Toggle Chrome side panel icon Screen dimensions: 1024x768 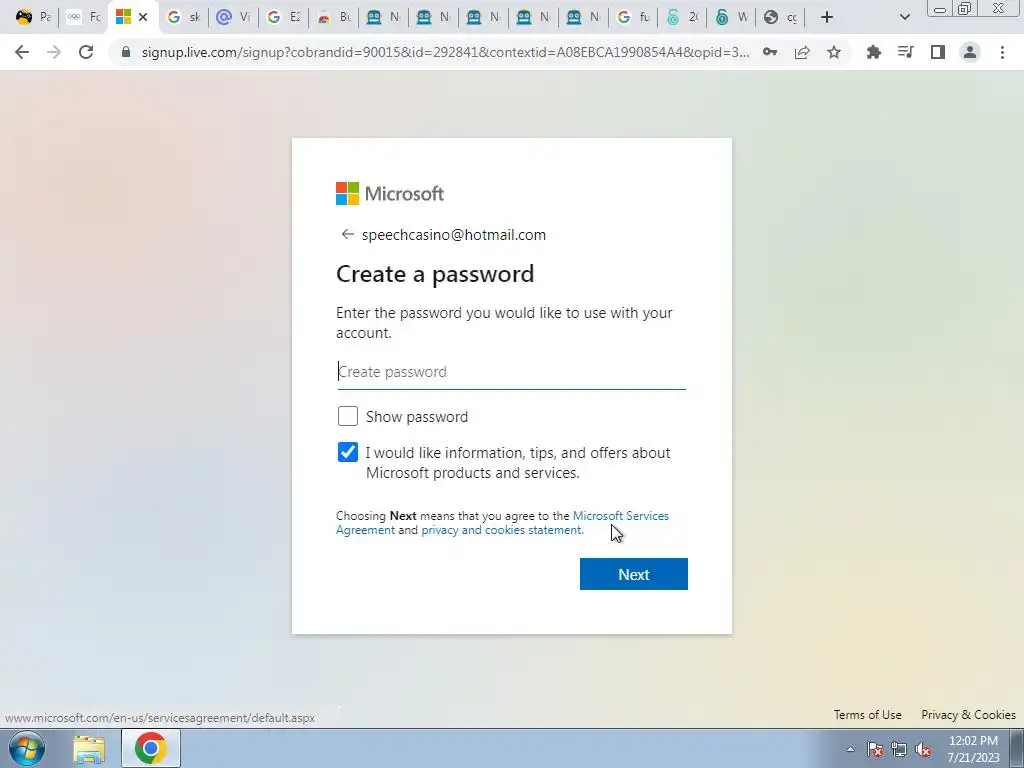pos(938,52)
